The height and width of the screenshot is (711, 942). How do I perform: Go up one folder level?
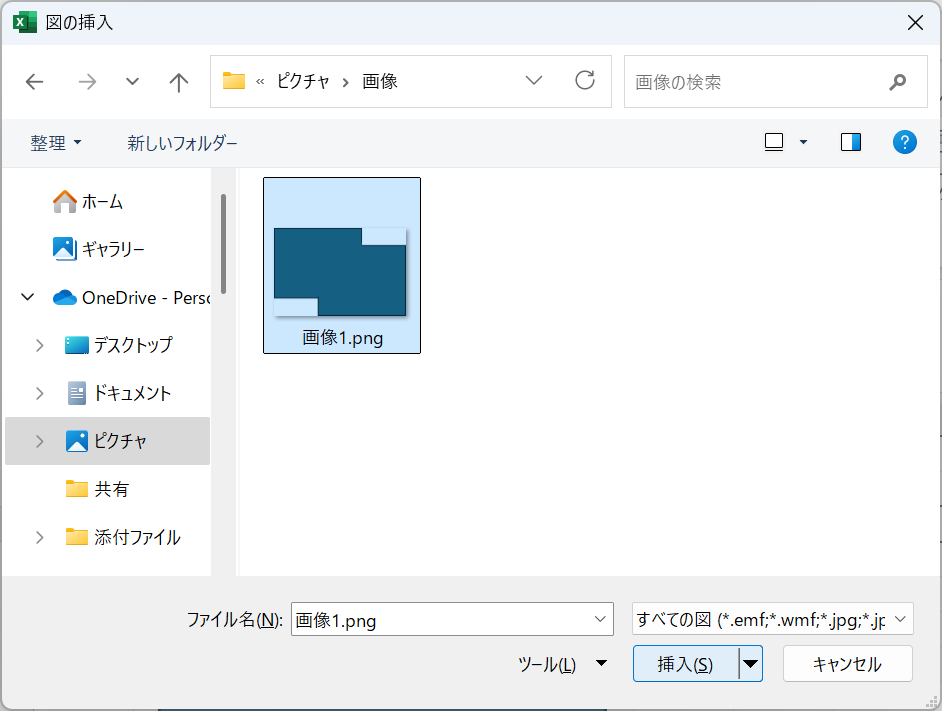pos(178,82)
